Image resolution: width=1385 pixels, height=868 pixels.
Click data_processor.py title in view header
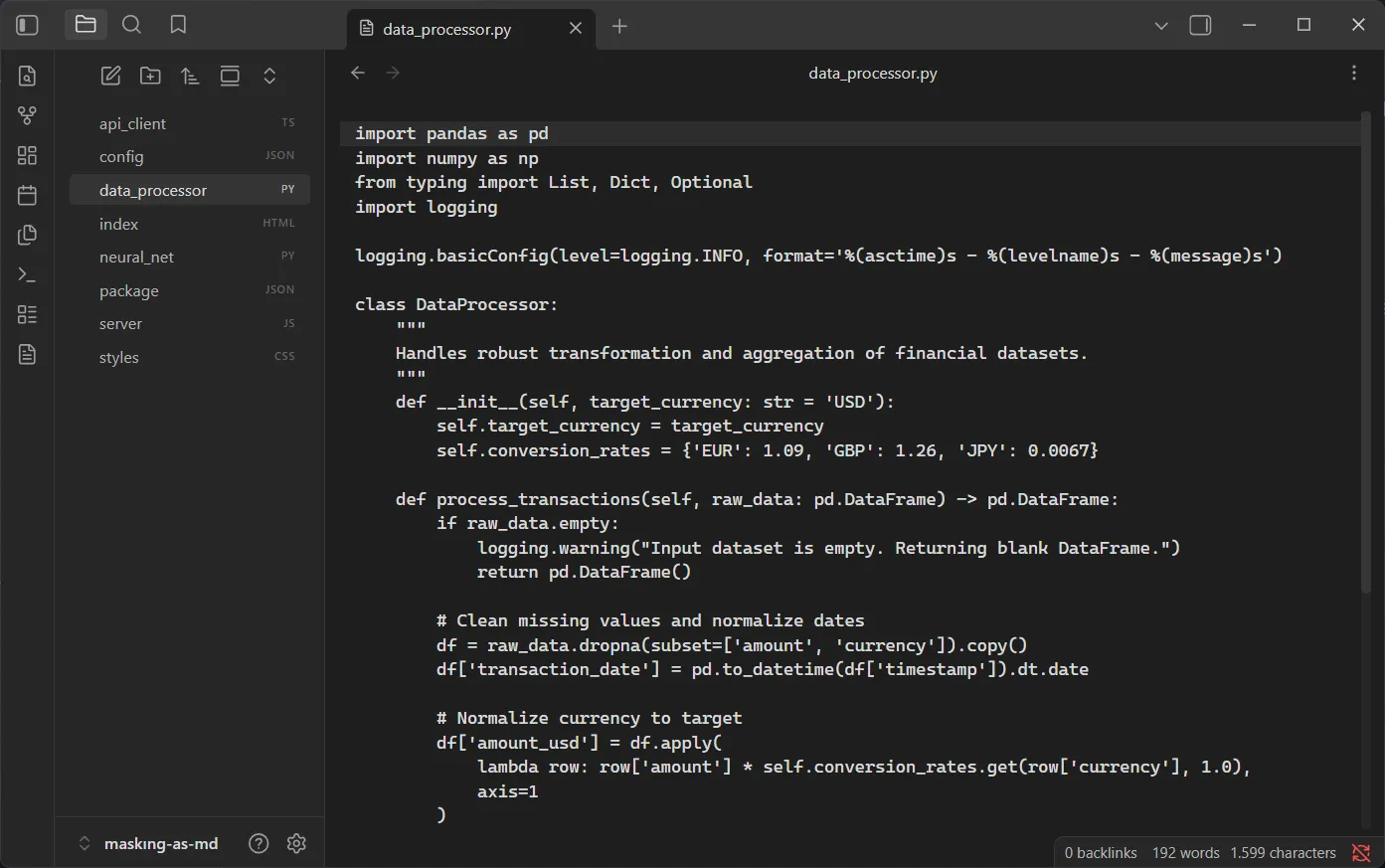873,73
